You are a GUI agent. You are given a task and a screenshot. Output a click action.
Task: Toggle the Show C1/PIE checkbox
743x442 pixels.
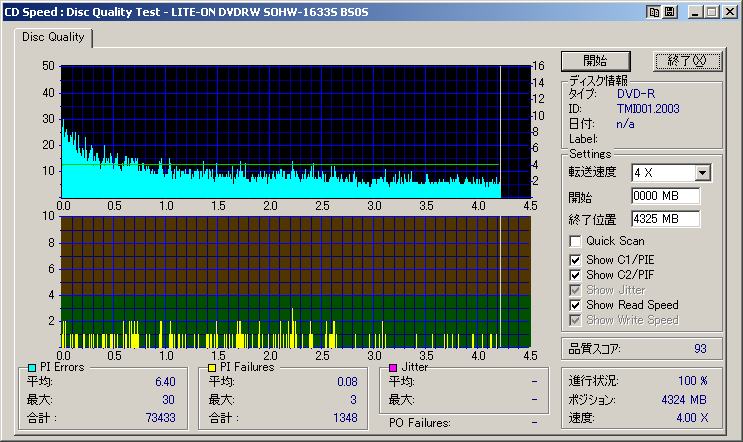[575, 260]
